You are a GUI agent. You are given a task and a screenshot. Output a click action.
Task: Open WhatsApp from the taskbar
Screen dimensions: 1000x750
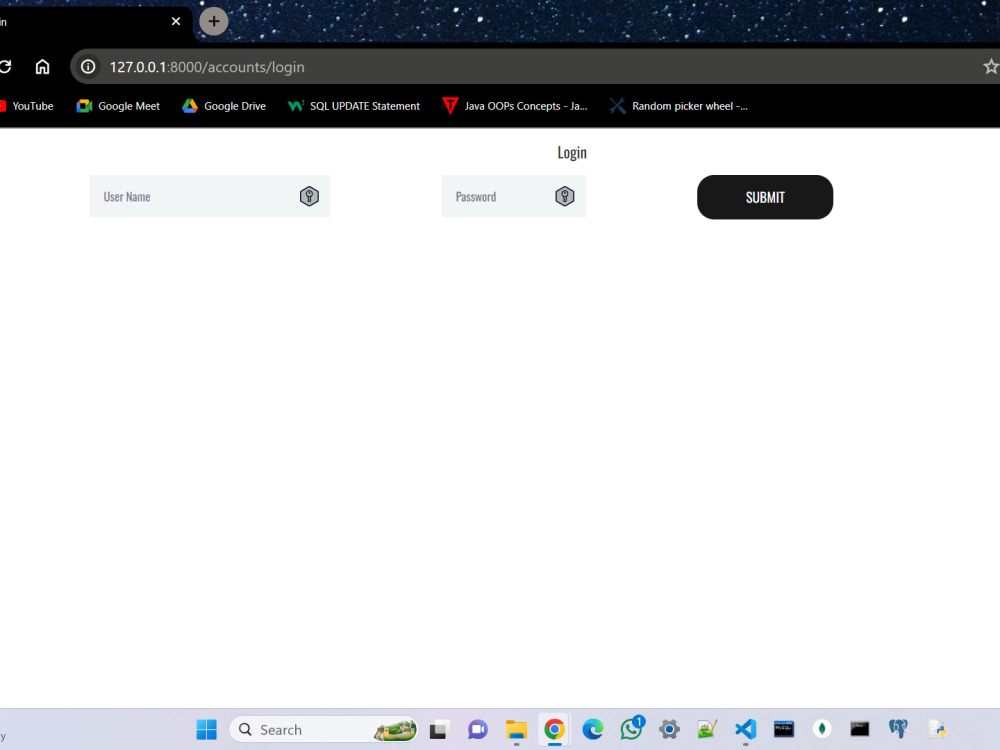click(631, 728)
